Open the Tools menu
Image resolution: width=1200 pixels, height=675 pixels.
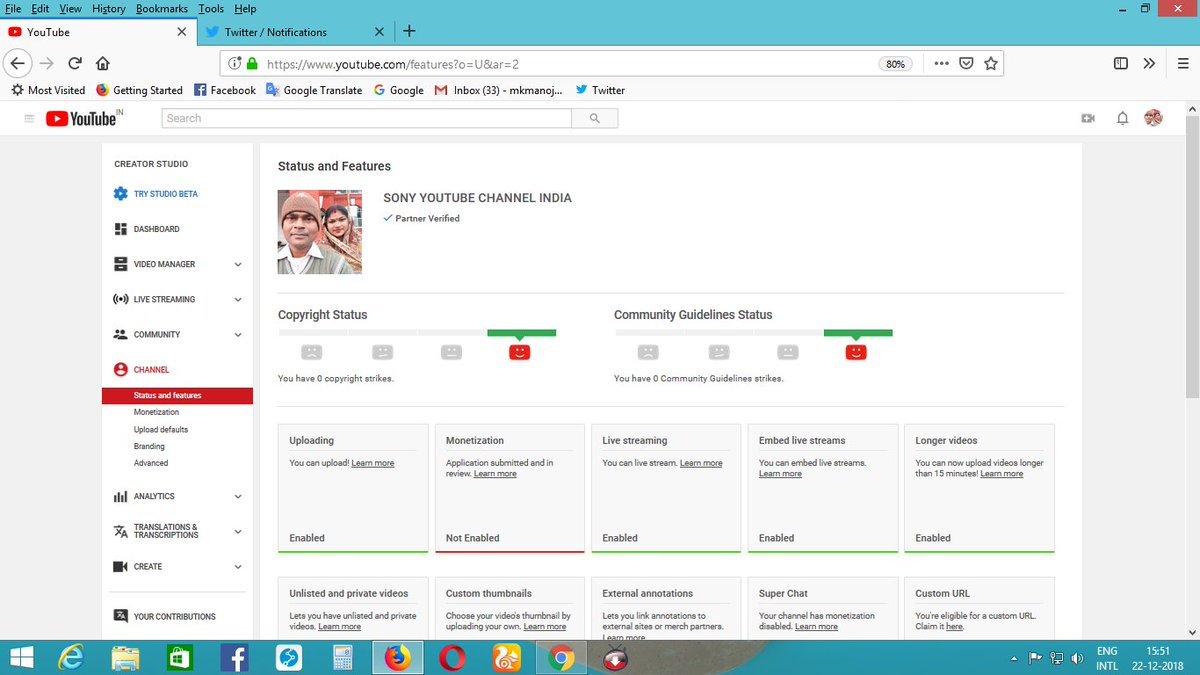coord(211,8)
